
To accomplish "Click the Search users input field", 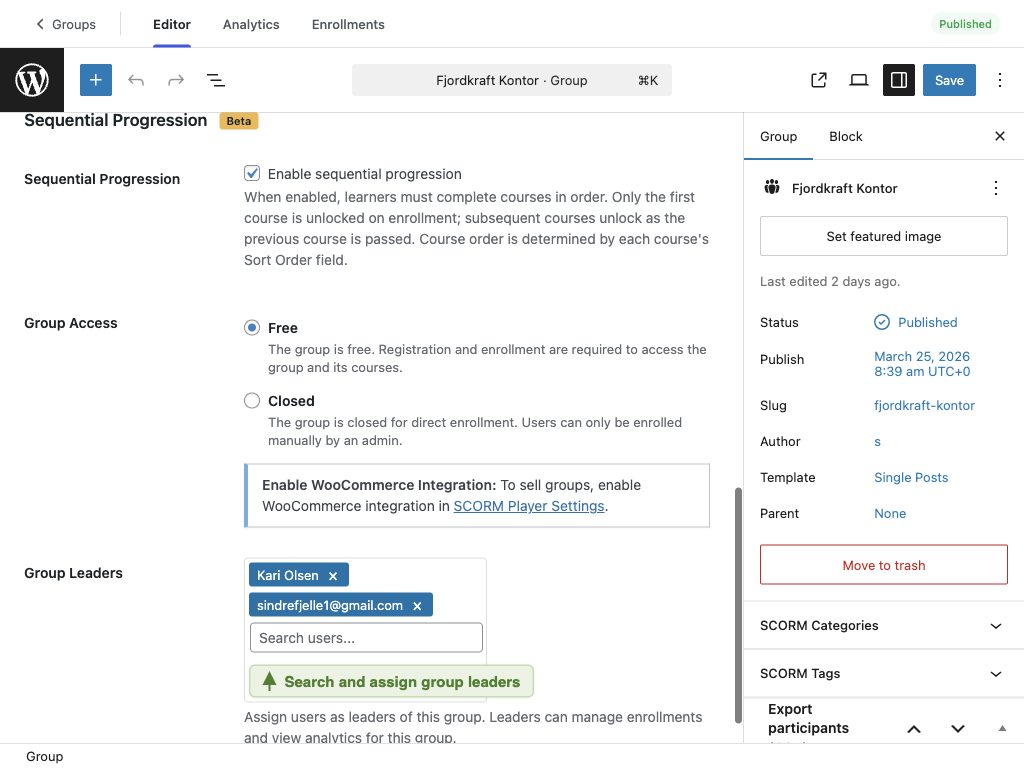I will click(x=365, y=637).
